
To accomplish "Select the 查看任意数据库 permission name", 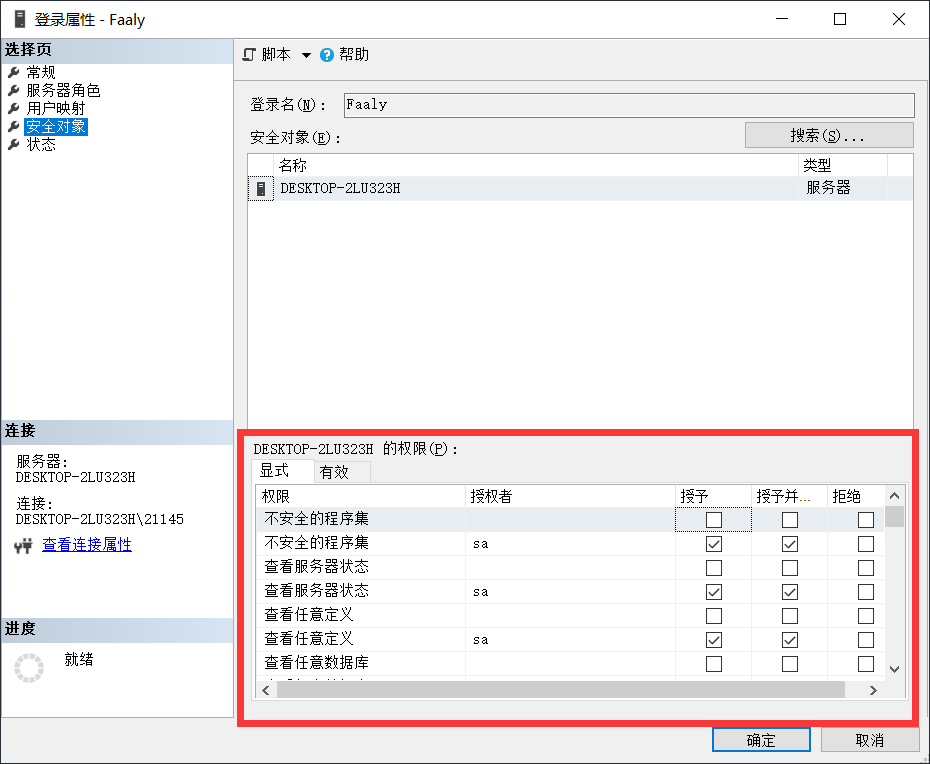I will 316,663.
